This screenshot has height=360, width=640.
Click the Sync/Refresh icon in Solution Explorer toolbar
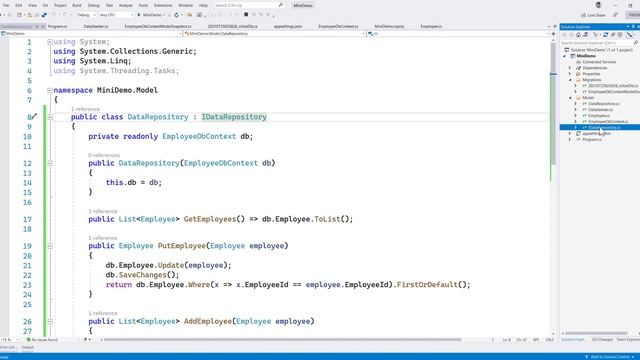coord(606,35)
